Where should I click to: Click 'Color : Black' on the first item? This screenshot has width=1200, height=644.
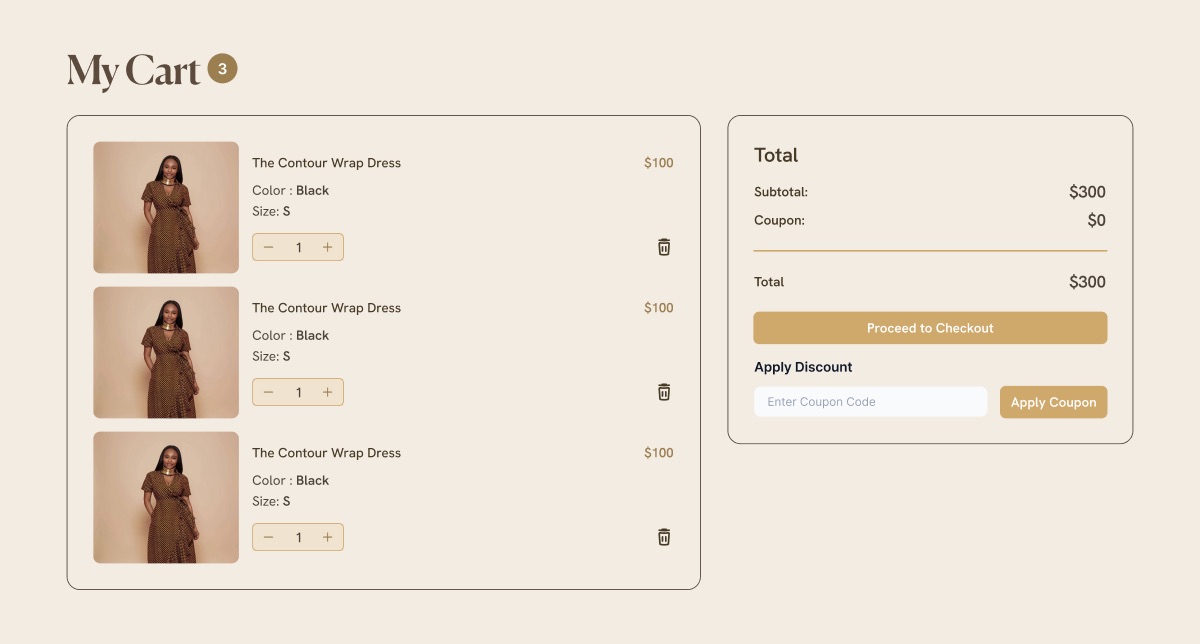[290, 190]
